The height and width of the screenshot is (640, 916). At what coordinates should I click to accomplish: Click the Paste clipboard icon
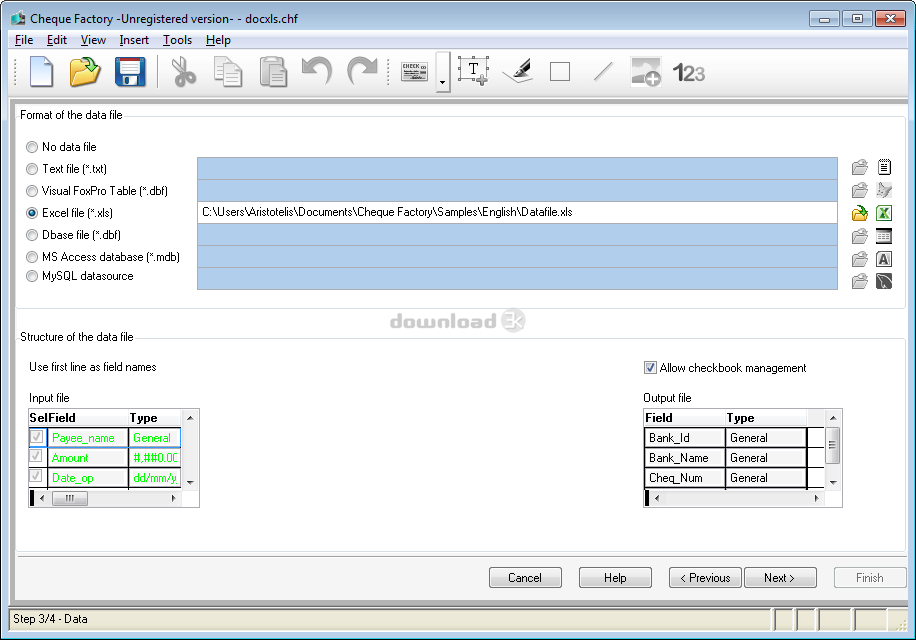point(273,72)
